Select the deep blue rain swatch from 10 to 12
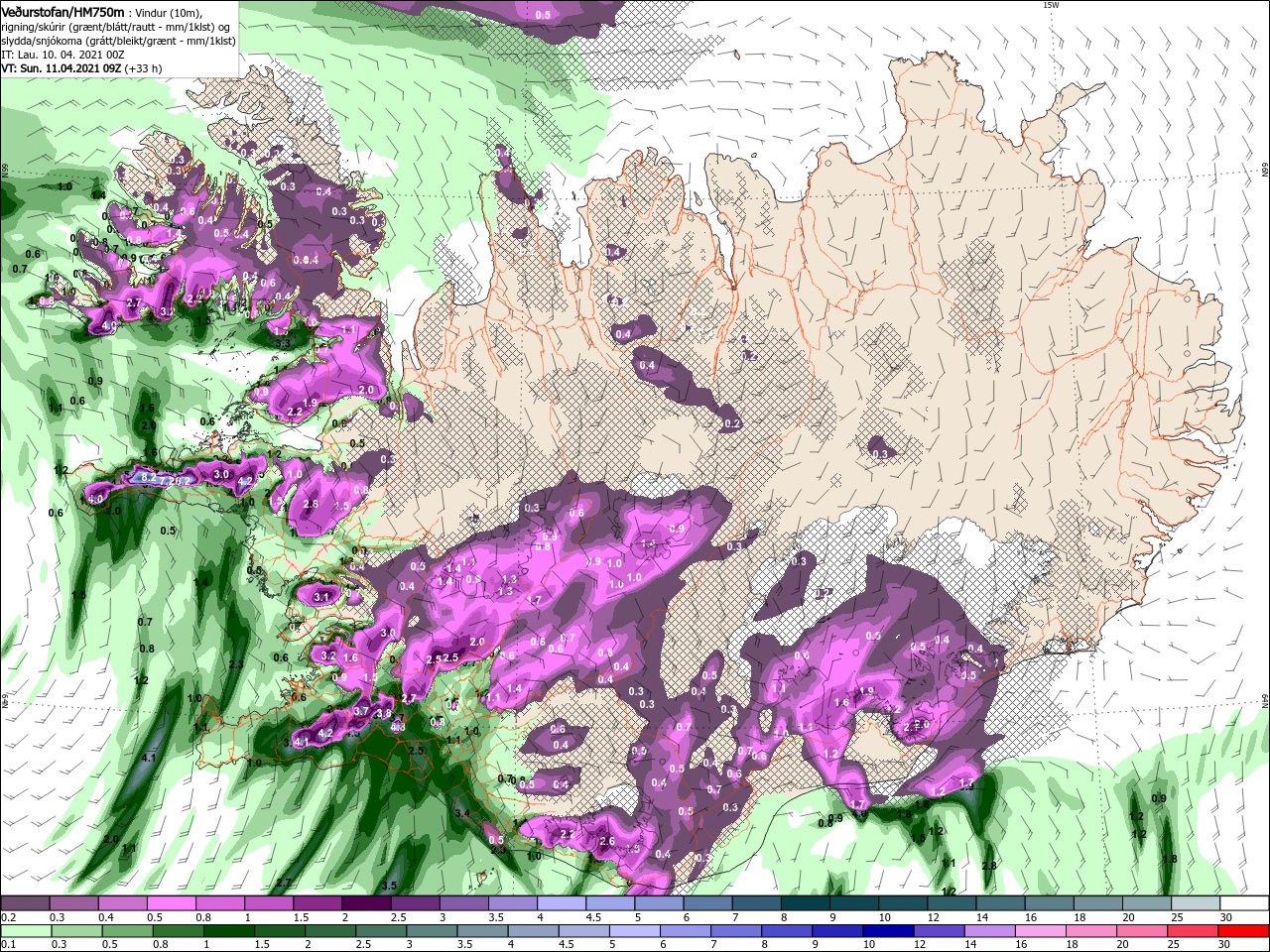1270x952 pixels. point(886,931)
